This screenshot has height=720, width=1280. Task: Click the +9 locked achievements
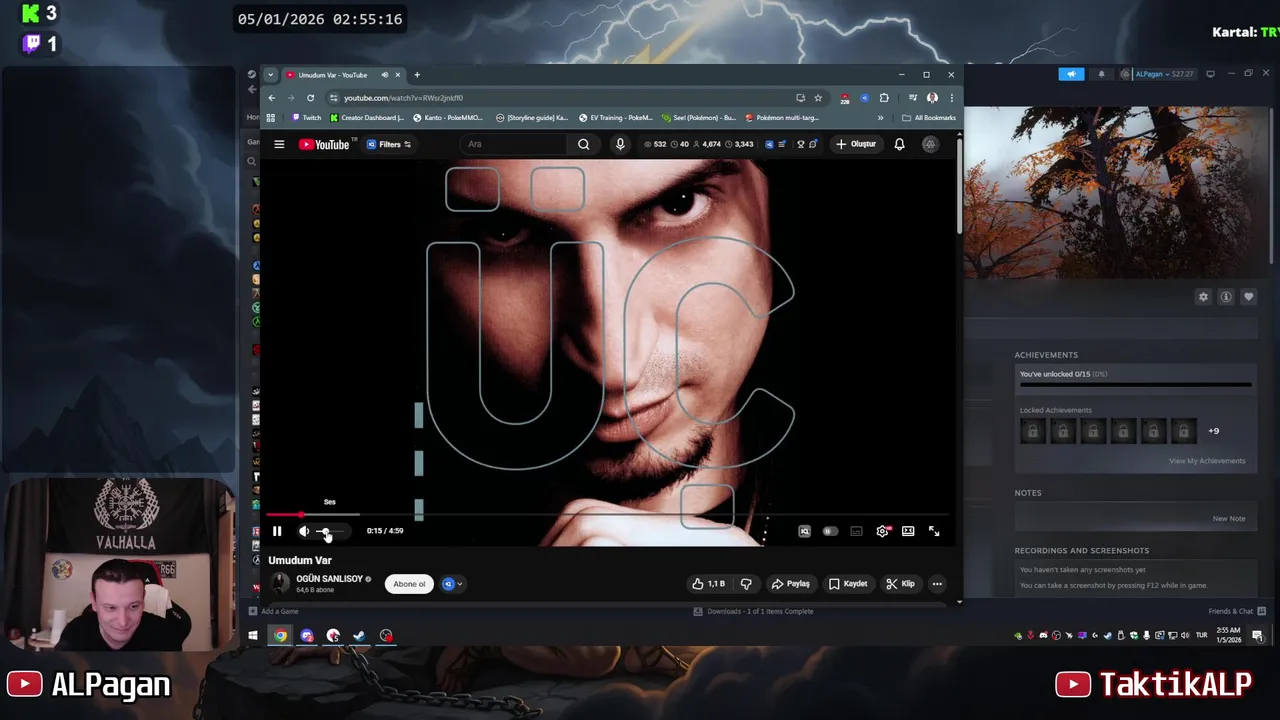coord(1214,431)
